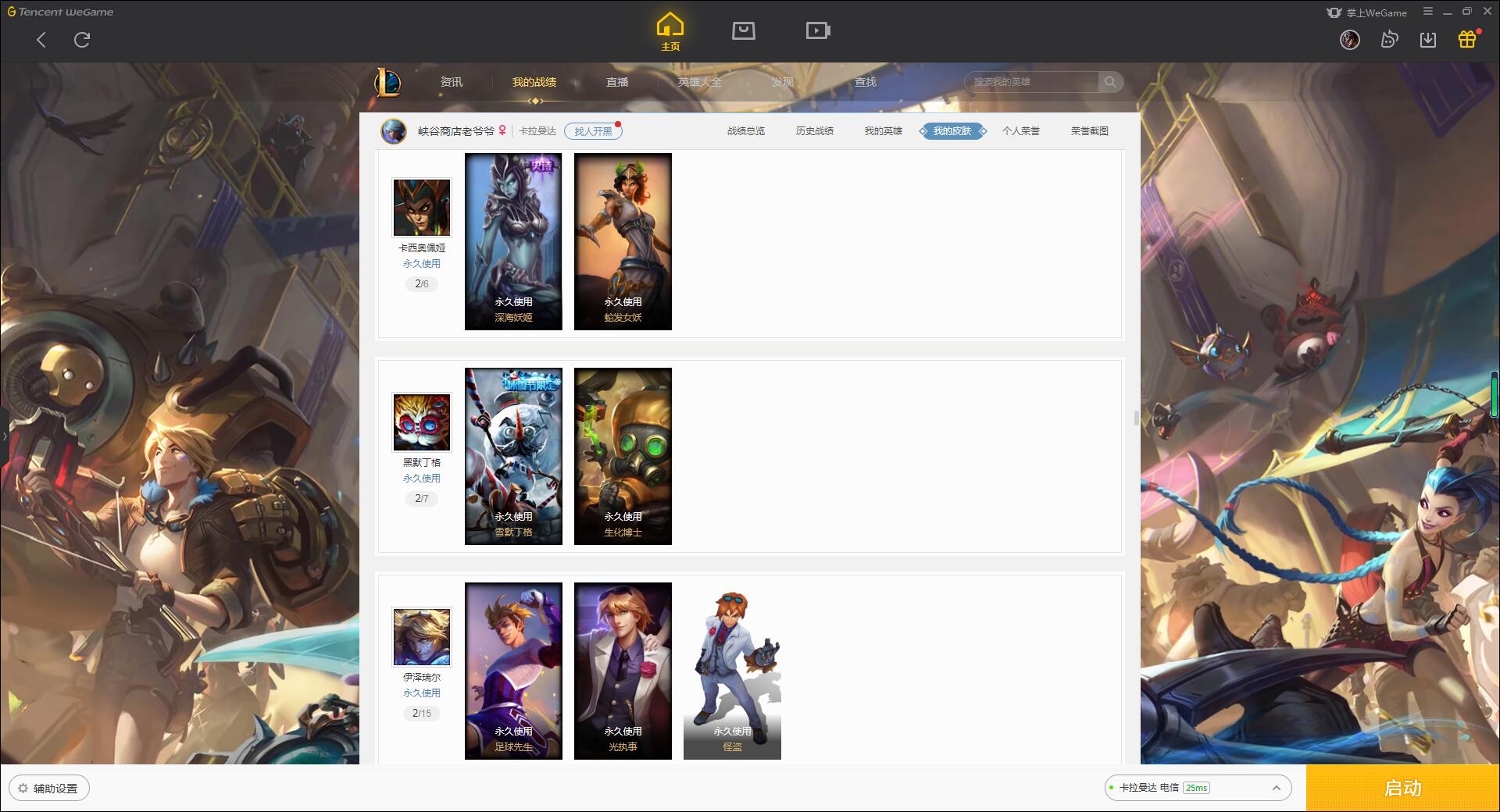Open the 怪盗 skin thumbnail
The width and height of the screenshot is (1500, 812).
pyautogui.click(x=732, y=671)
